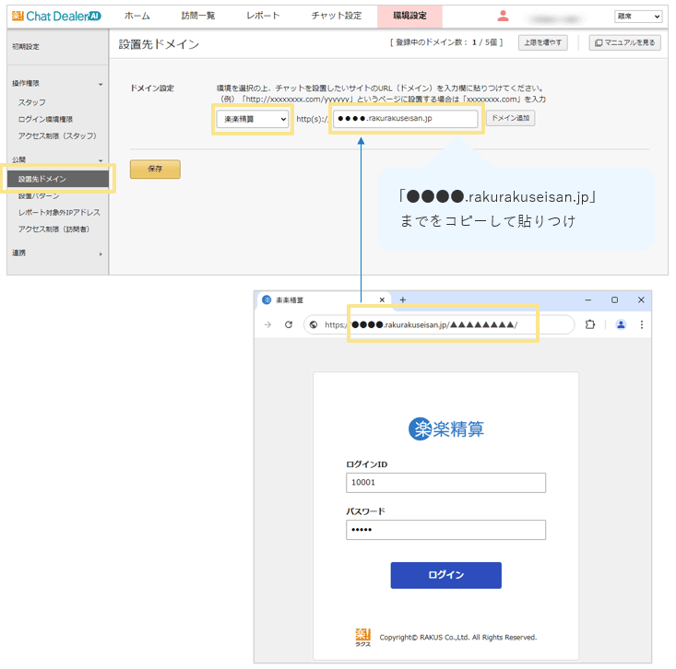Click the 設置先ドメイン page heading
The height and width of the screenshot is (669, 676).
coord(159,44)
